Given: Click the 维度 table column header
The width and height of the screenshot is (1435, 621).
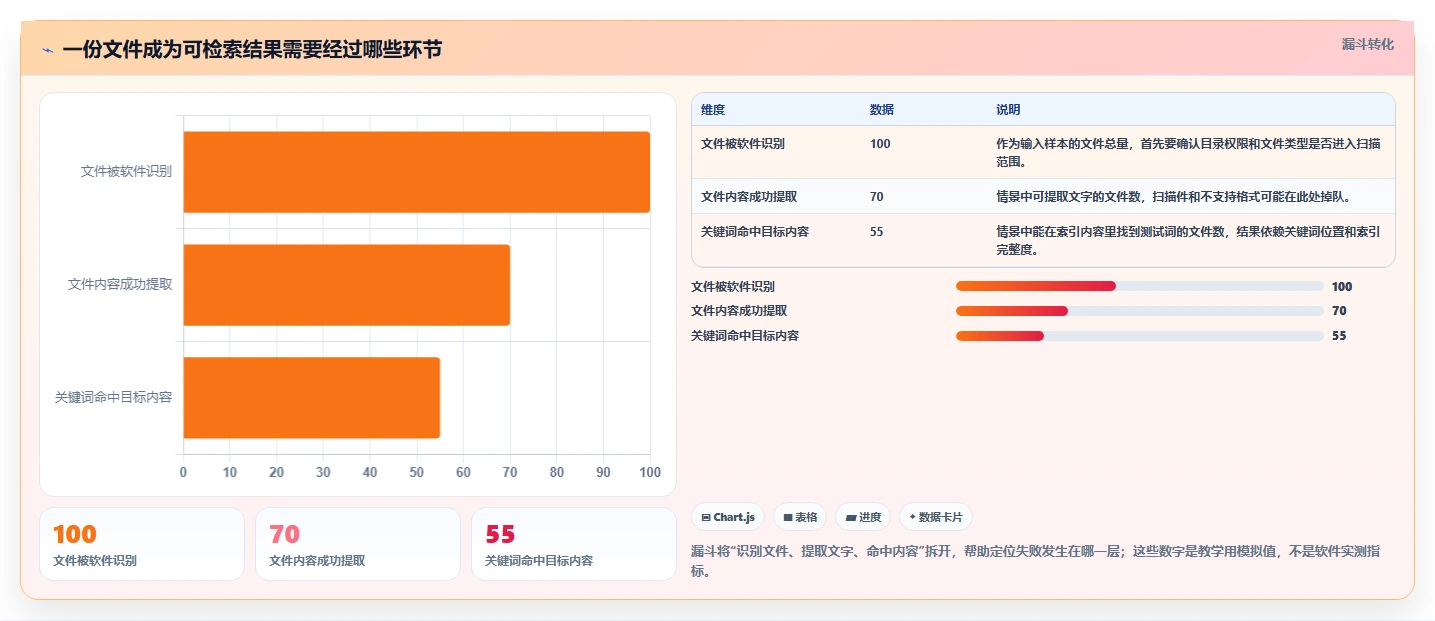Looking at the screenshot, I should (x=713, y=109).
